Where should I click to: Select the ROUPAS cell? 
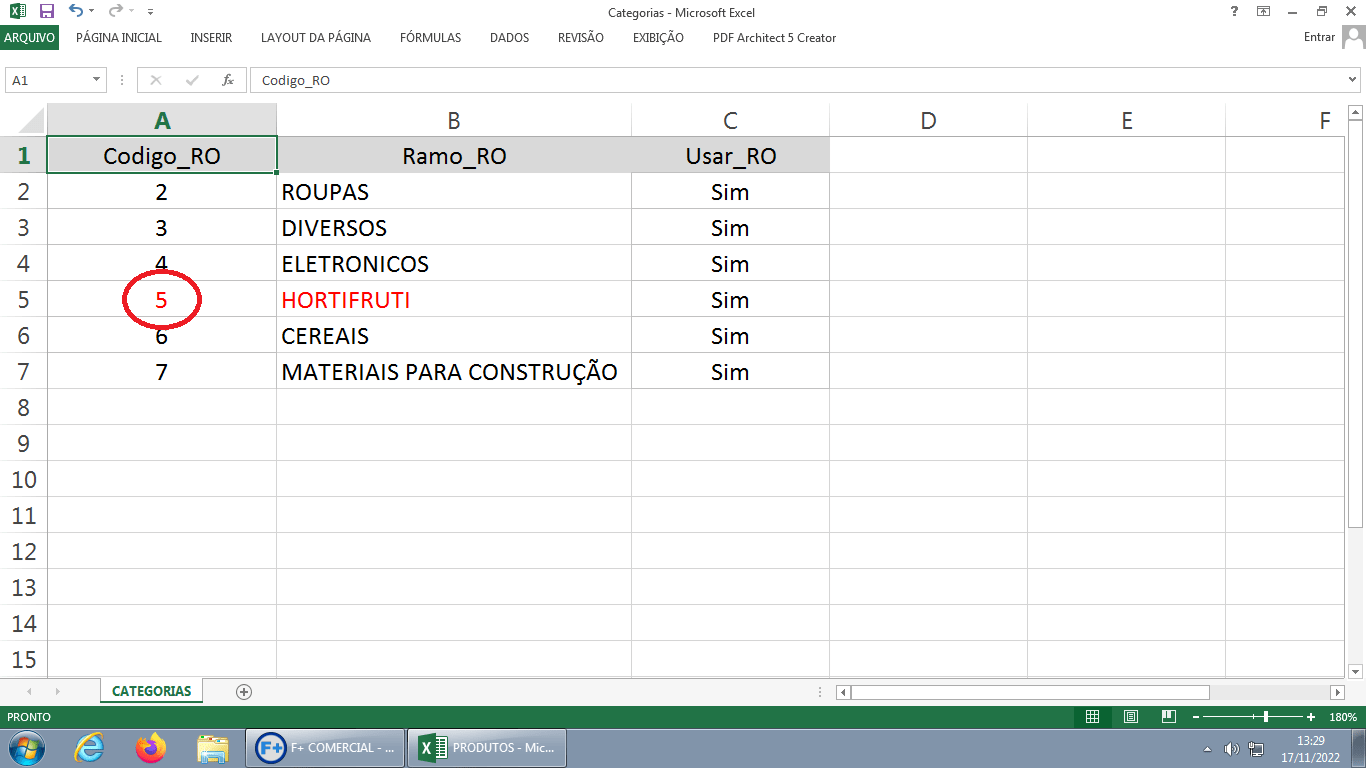[454, 191]
